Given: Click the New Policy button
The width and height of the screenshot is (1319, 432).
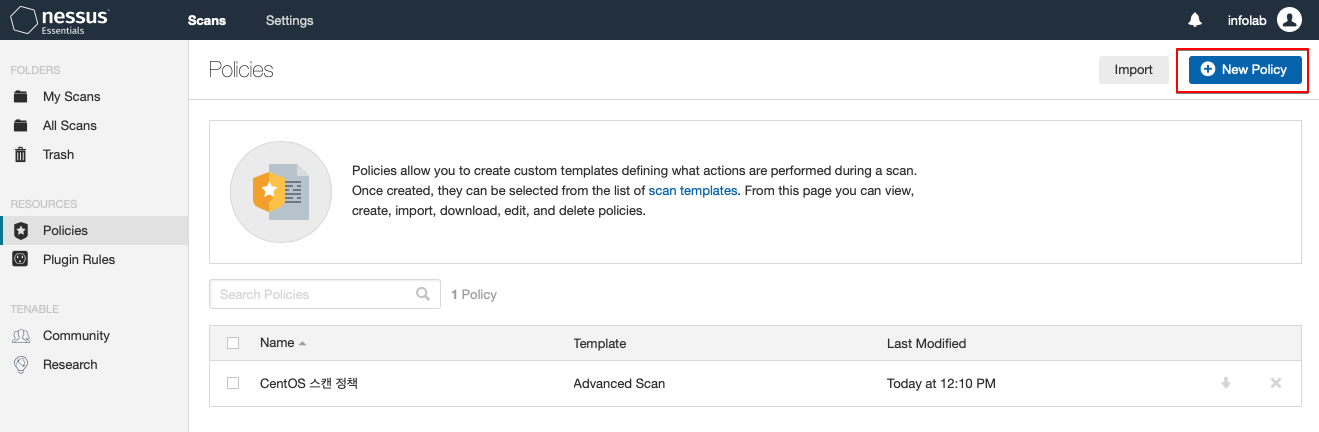Looking at the screenshot, I should pyautogui.click(x=1244, y=70).
